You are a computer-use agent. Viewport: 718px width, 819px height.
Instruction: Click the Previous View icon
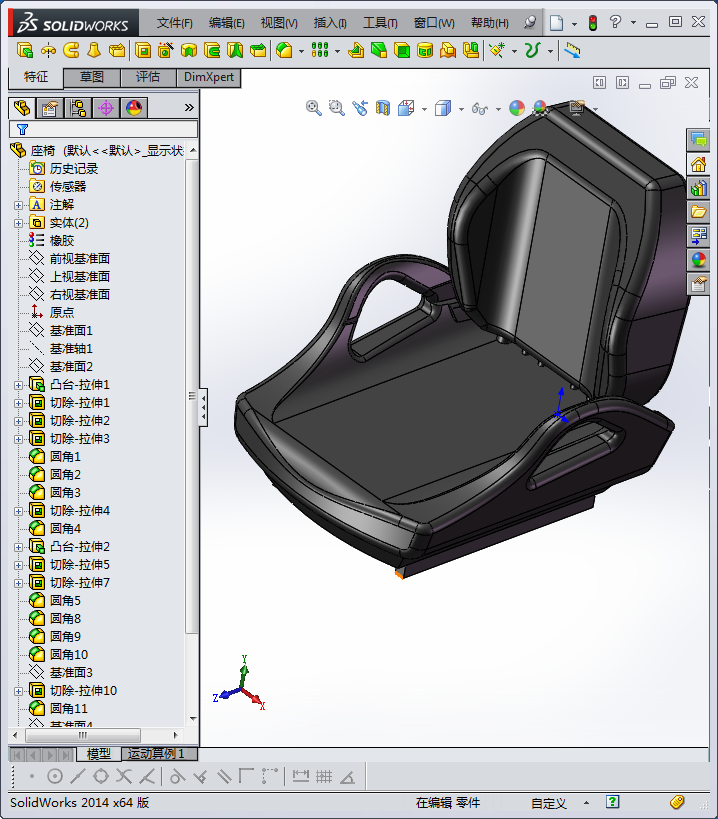coord(360,108)
